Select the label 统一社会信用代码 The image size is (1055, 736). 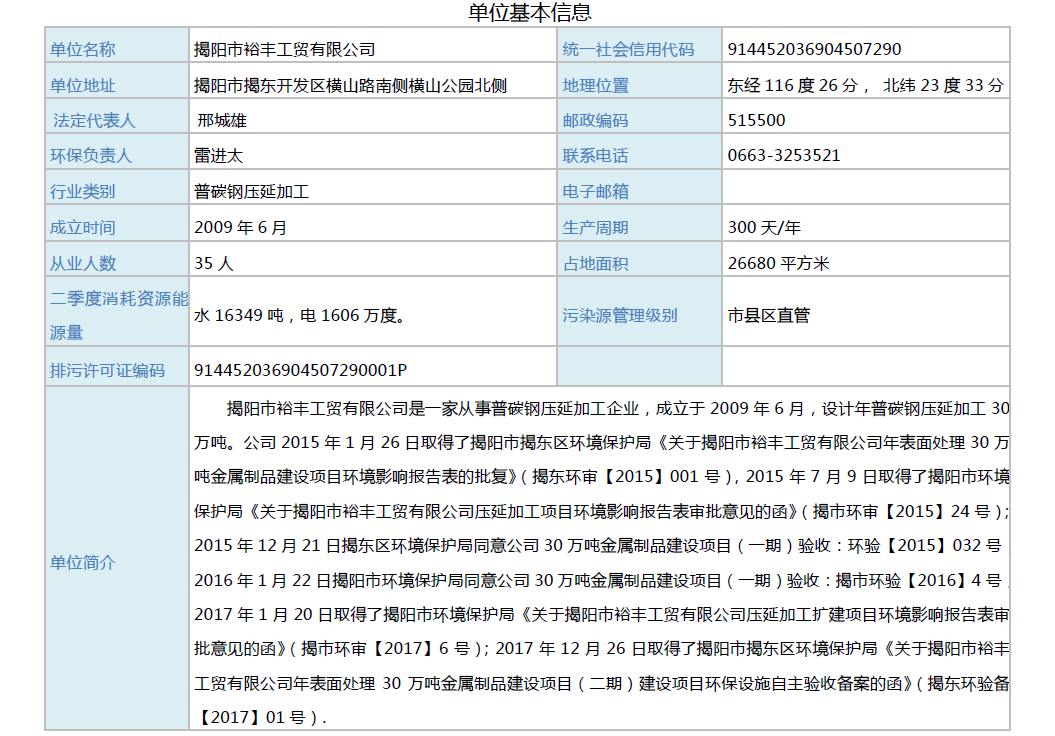628,49
